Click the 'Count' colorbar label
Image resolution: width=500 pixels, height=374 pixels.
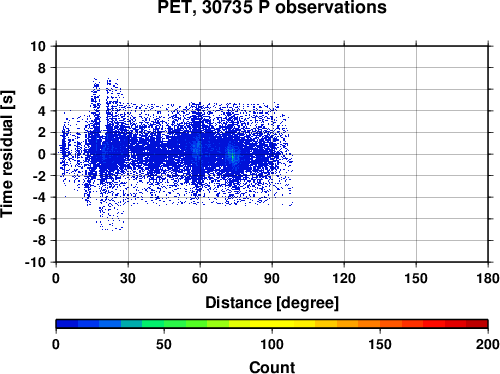(x=272, y=367)
